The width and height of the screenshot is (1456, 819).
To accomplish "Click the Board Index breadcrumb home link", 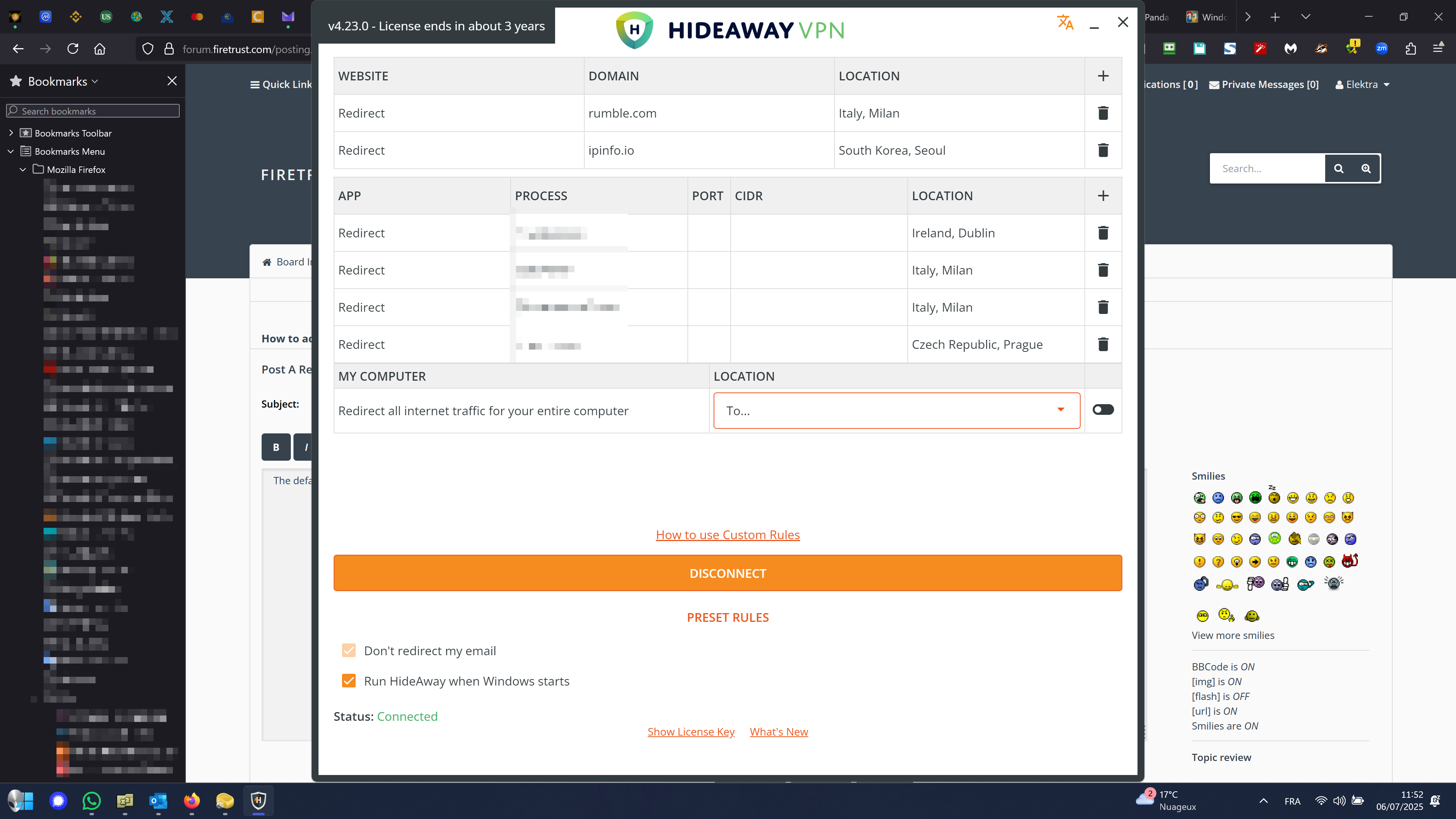I will [287, 262].
